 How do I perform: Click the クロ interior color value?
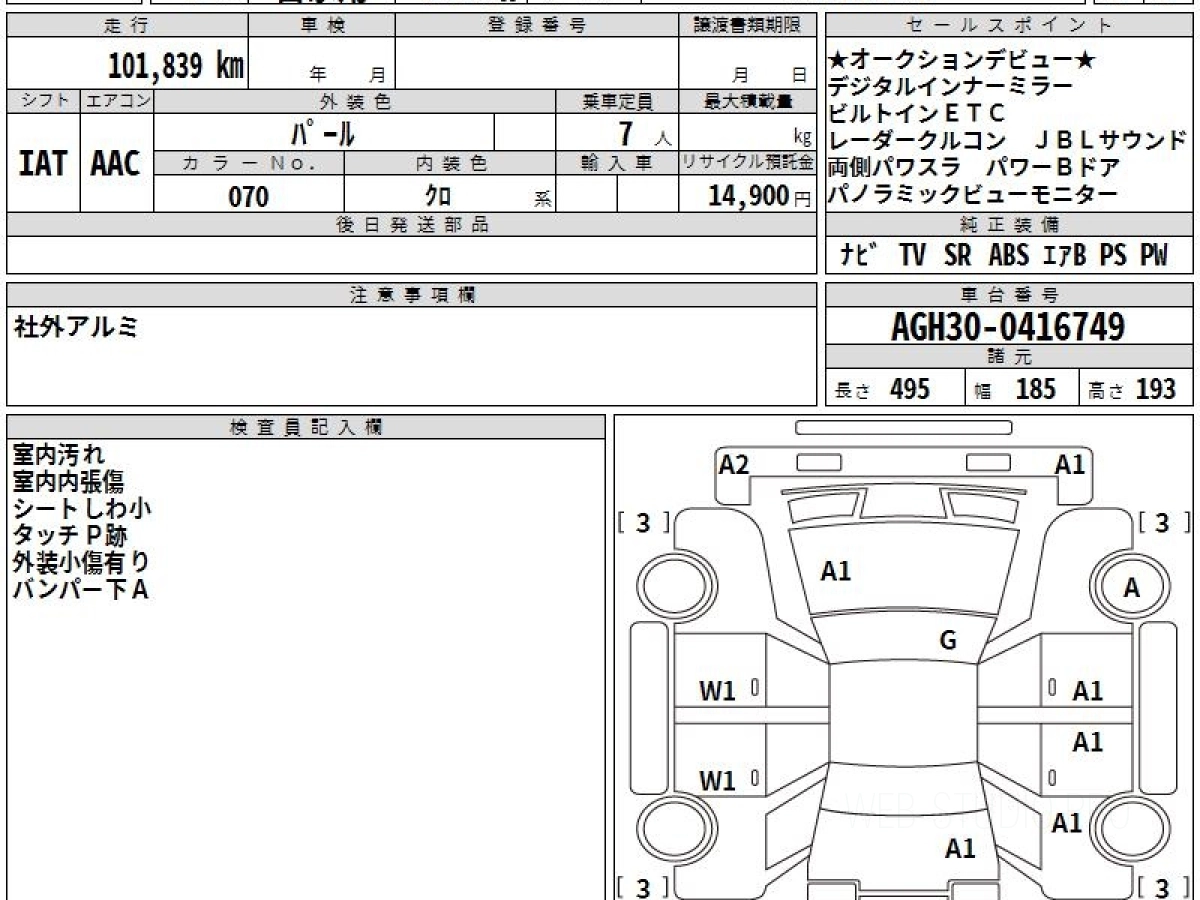[x=437, y=196]
